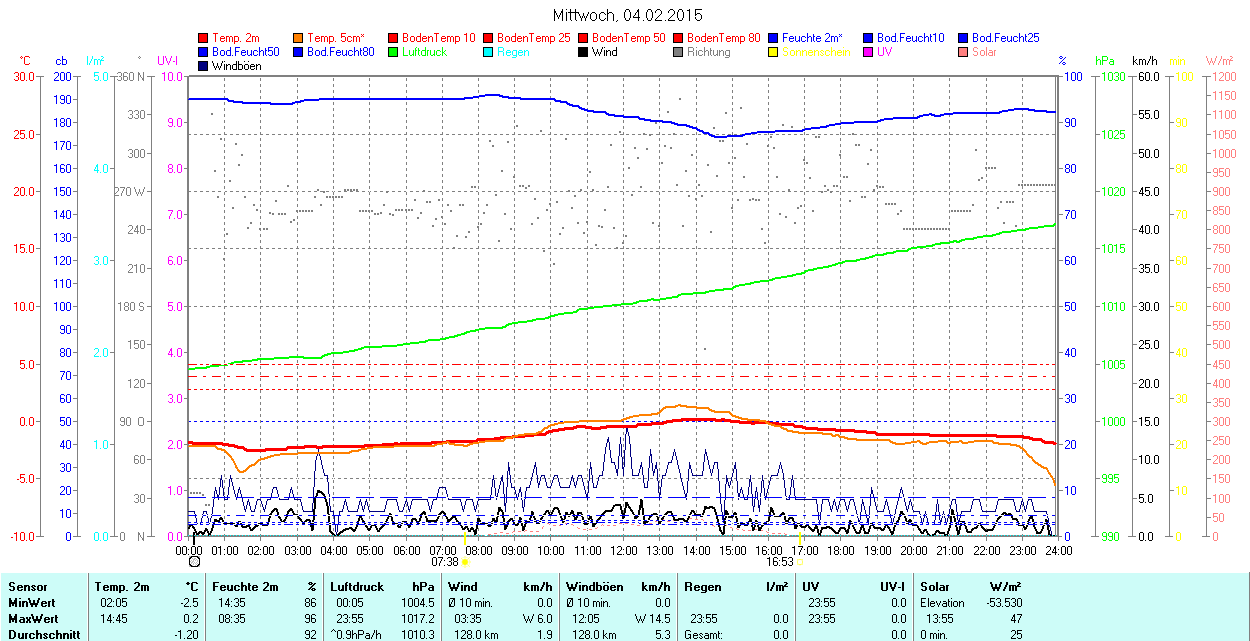Click the green Luftdruck legend square

click(394, 52)
